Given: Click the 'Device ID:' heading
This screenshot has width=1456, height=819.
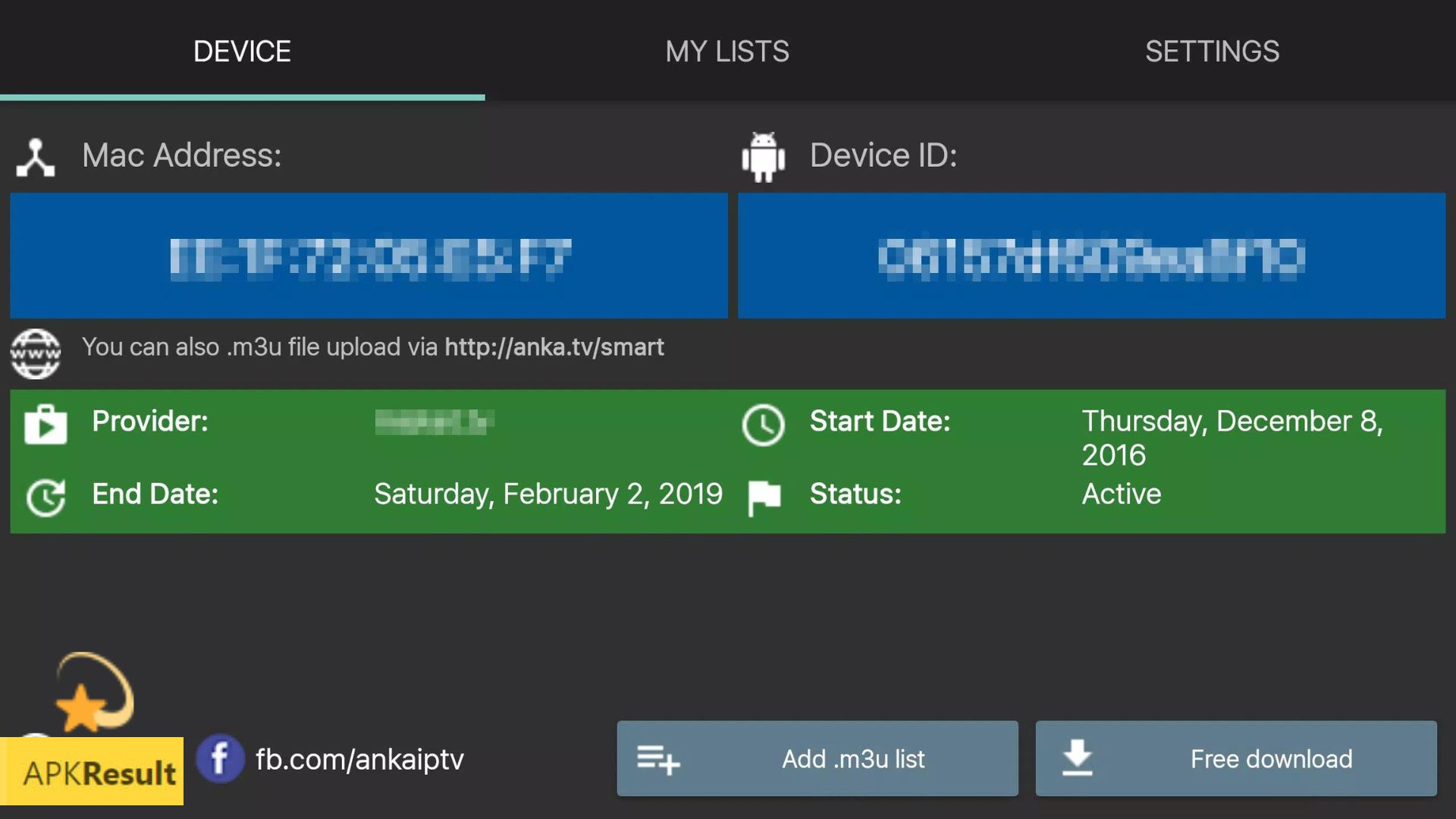Looking at the screenshot, I should coord(883,155).
